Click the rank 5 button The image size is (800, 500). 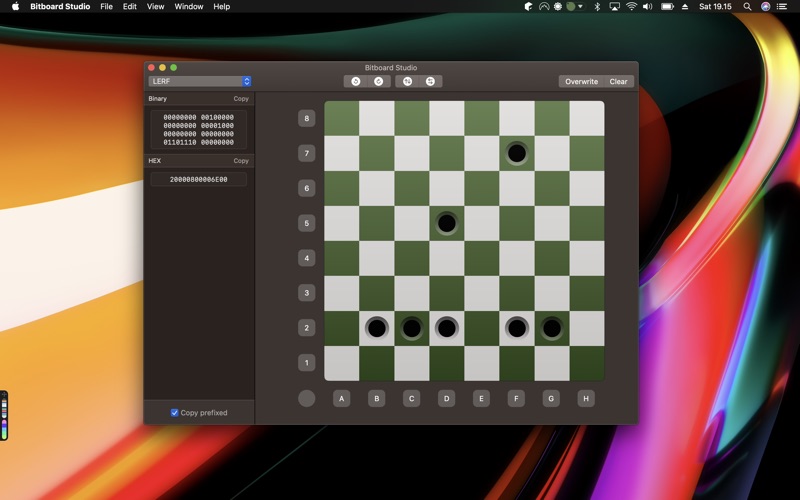point(307,223)
